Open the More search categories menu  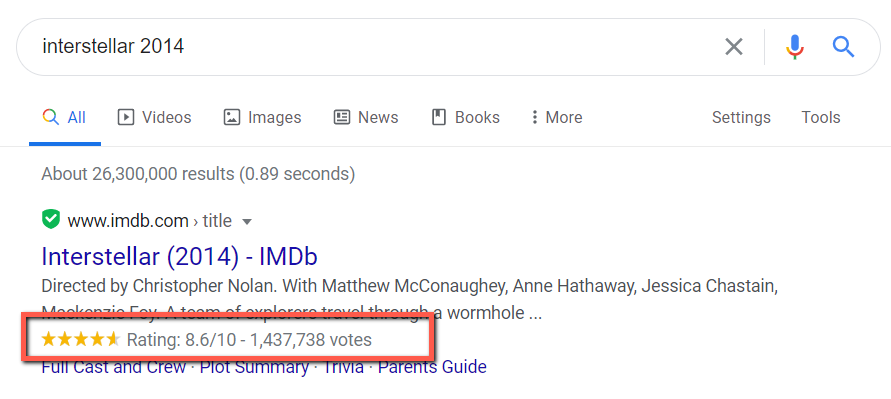click(556, 118)
